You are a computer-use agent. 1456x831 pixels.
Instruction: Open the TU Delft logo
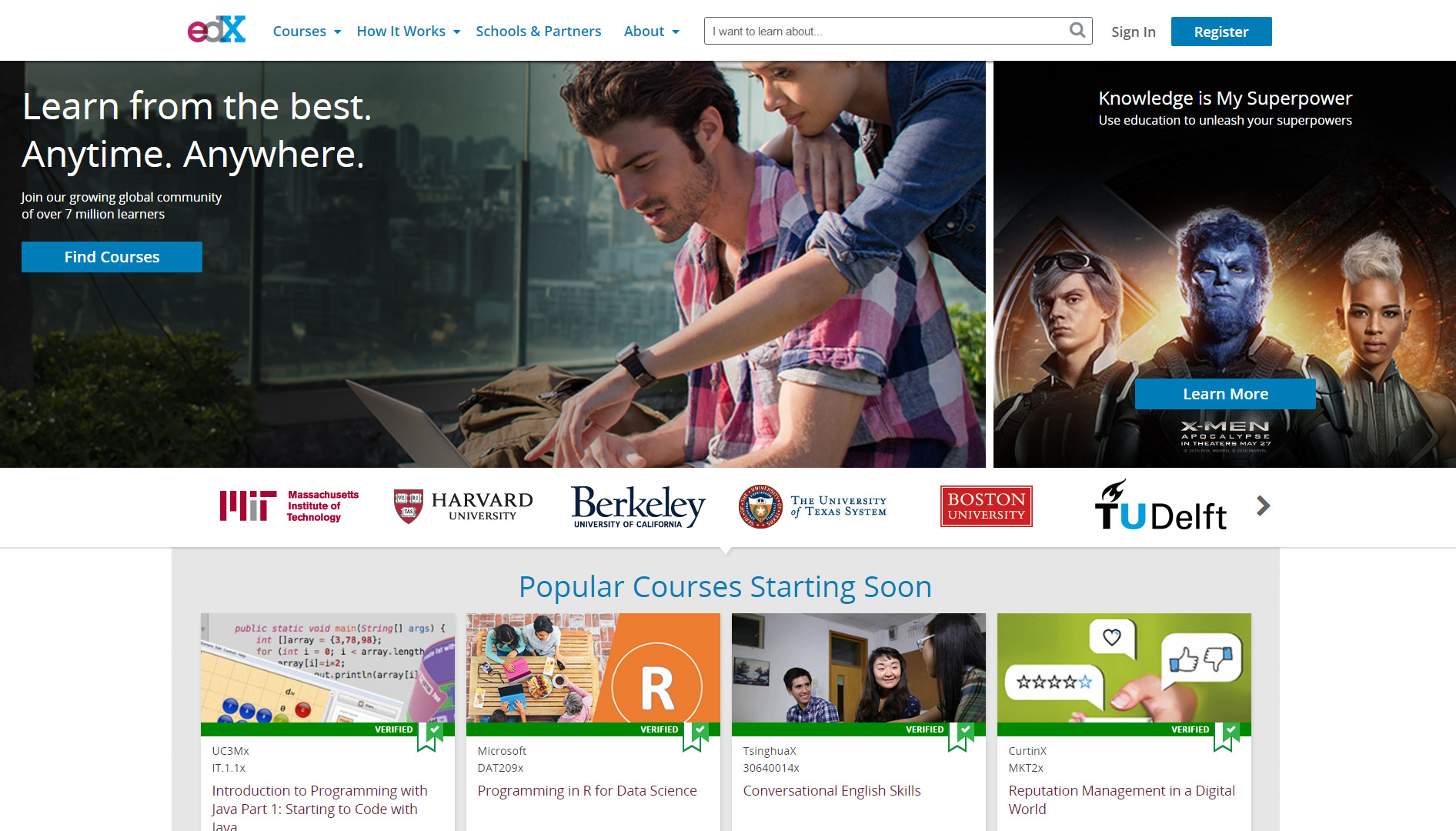pos(1160,506)
